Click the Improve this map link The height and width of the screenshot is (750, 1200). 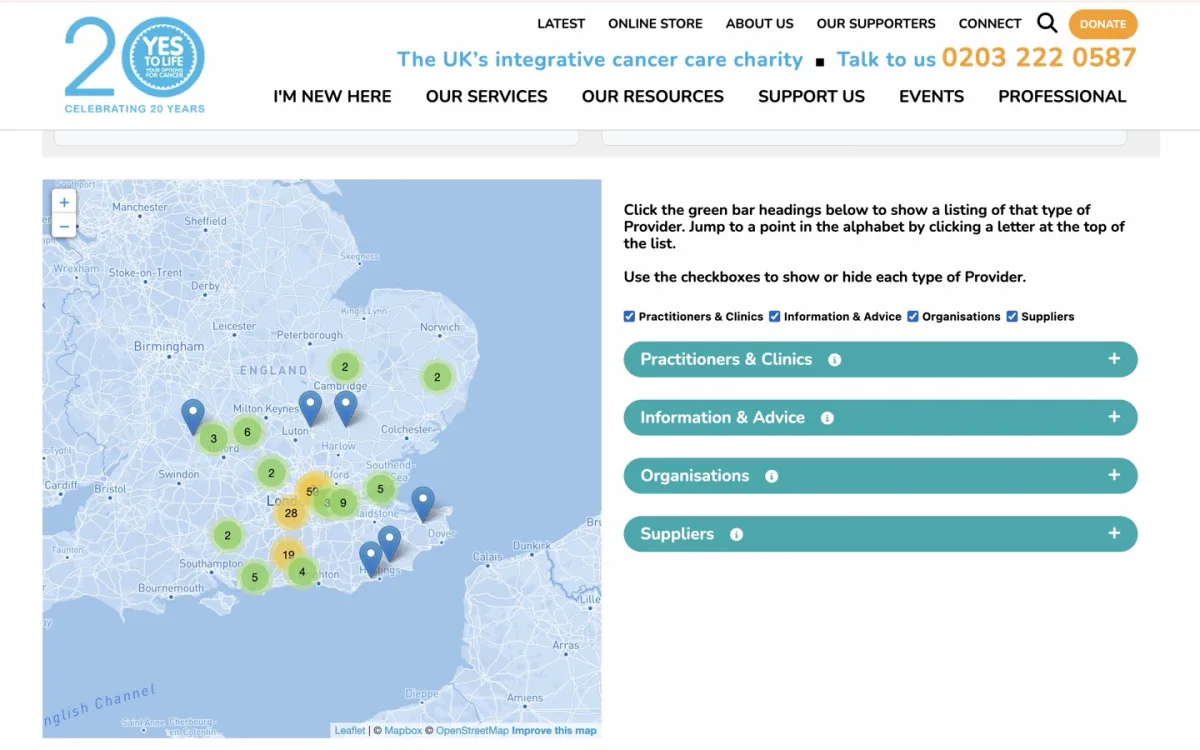[x=554, y=731]
